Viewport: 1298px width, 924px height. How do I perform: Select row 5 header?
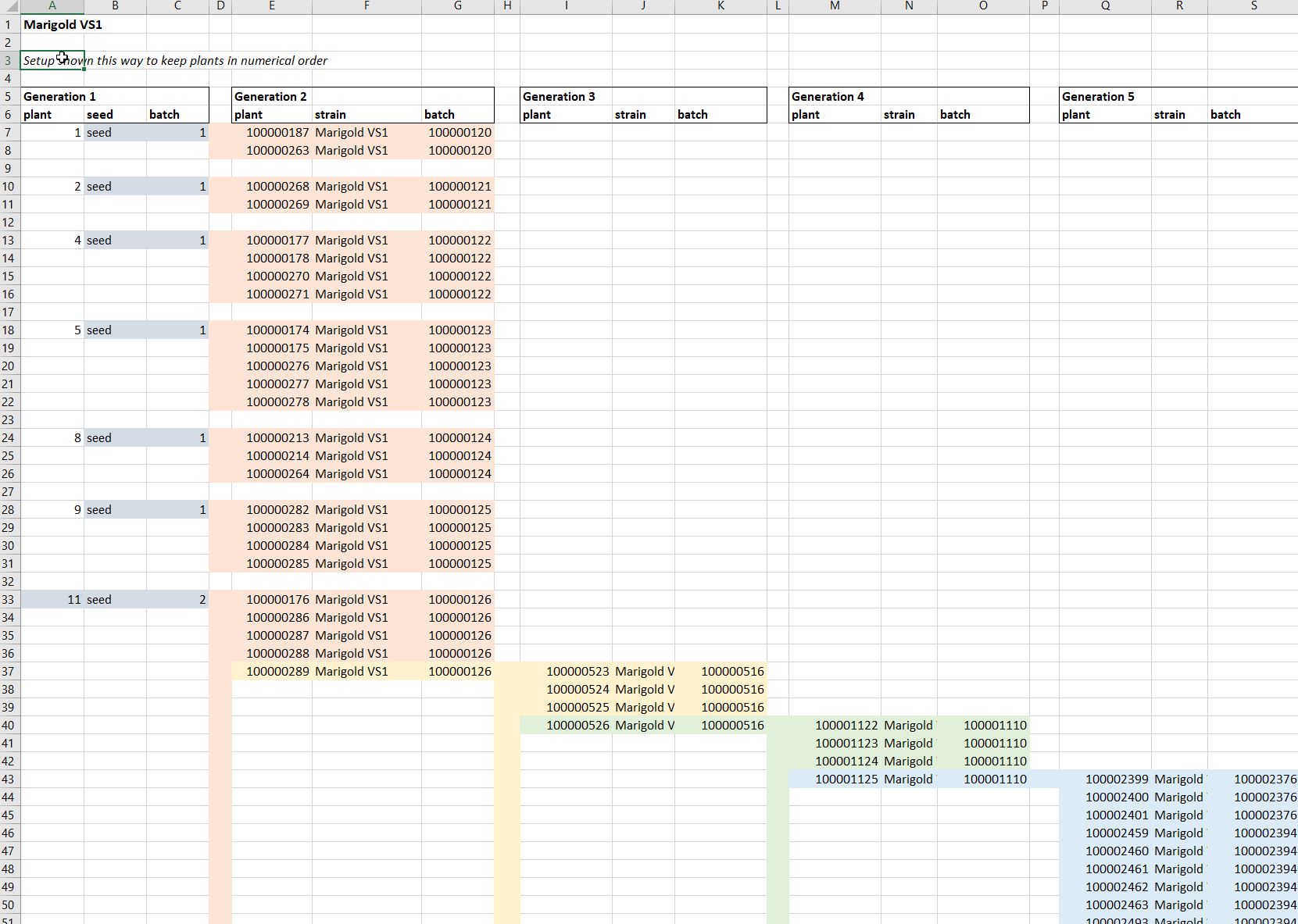click(9, 97)
